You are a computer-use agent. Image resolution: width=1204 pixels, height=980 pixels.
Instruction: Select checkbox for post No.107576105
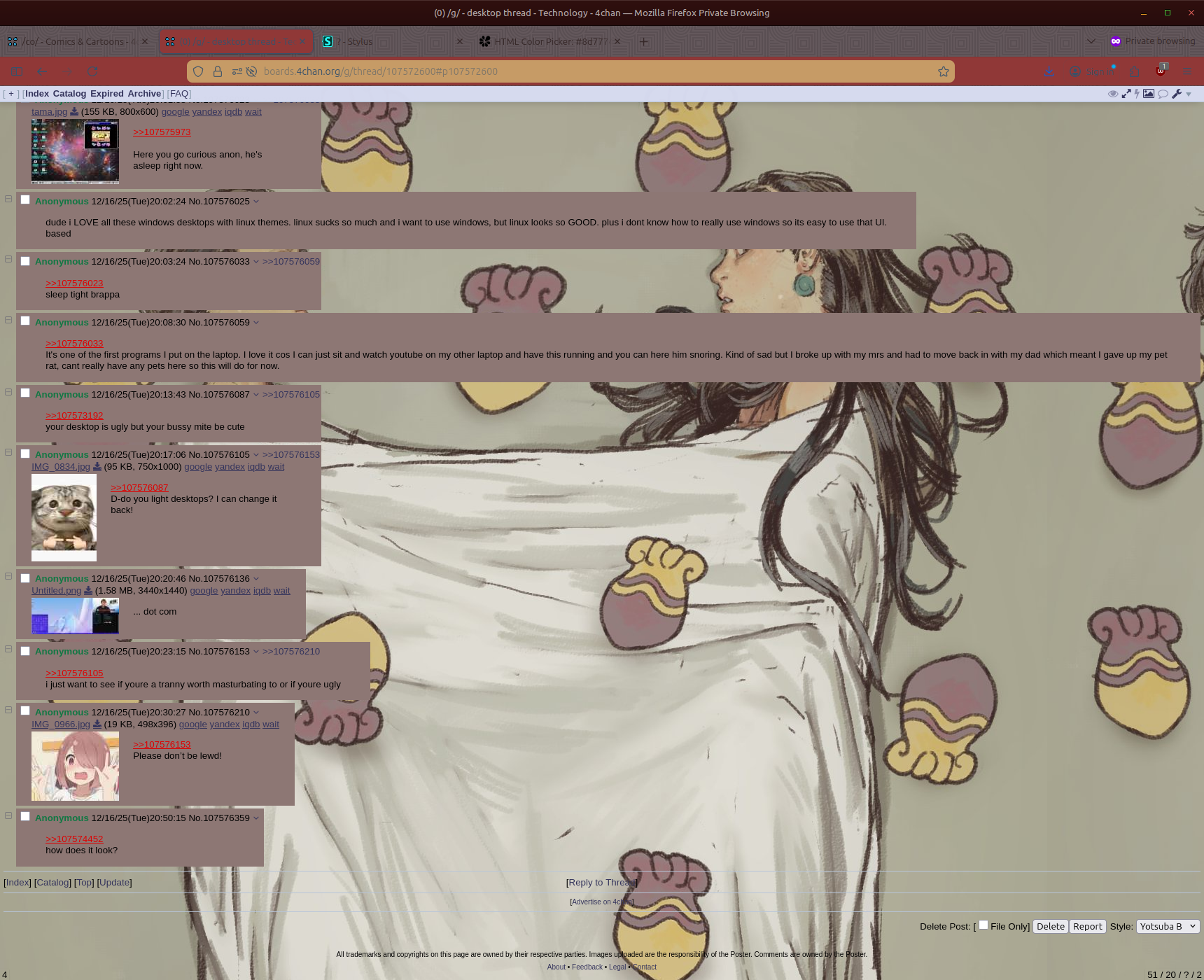point(25,454)
